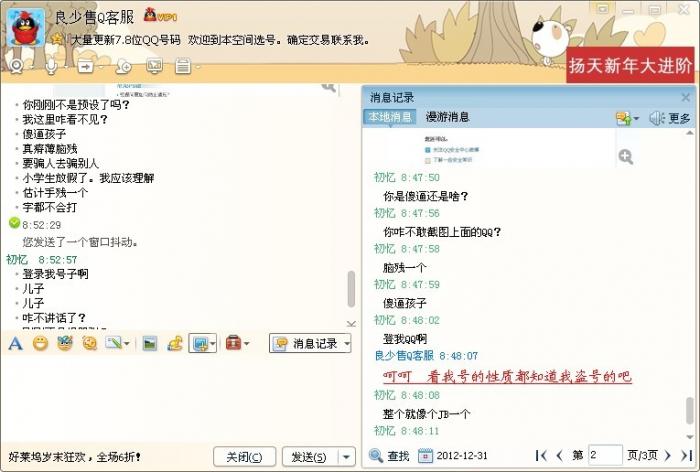Open the magic emoticons icon
700x472 pixels.
click(x=65, y=343)
